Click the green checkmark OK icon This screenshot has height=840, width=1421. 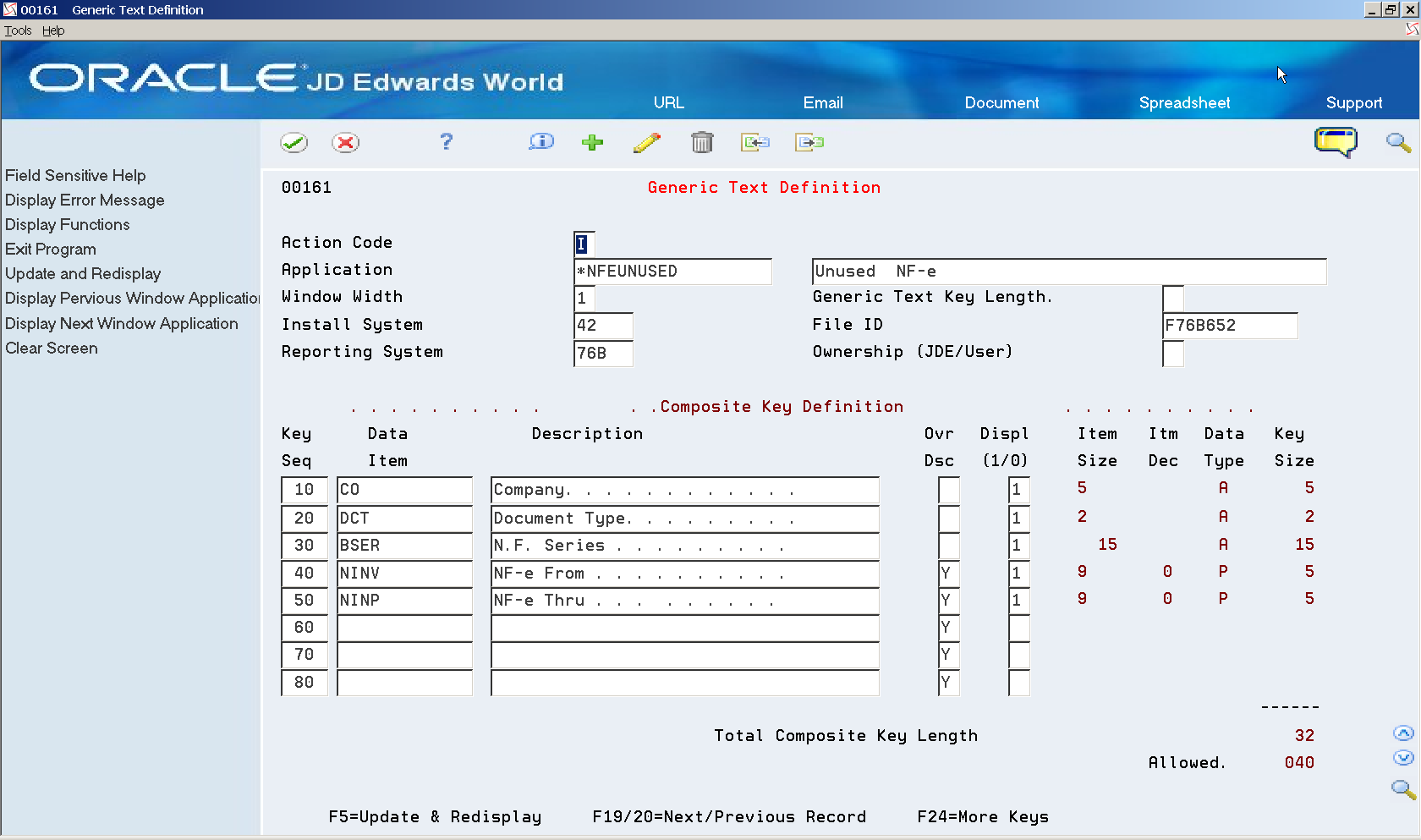[294, 142]
